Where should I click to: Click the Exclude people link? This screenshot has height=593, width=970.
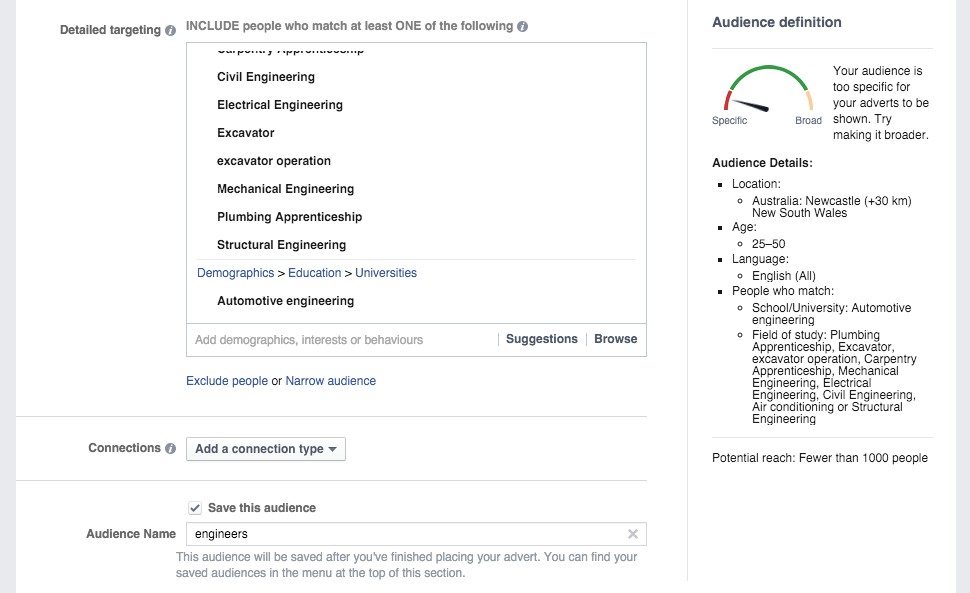[x=227, y=381]
